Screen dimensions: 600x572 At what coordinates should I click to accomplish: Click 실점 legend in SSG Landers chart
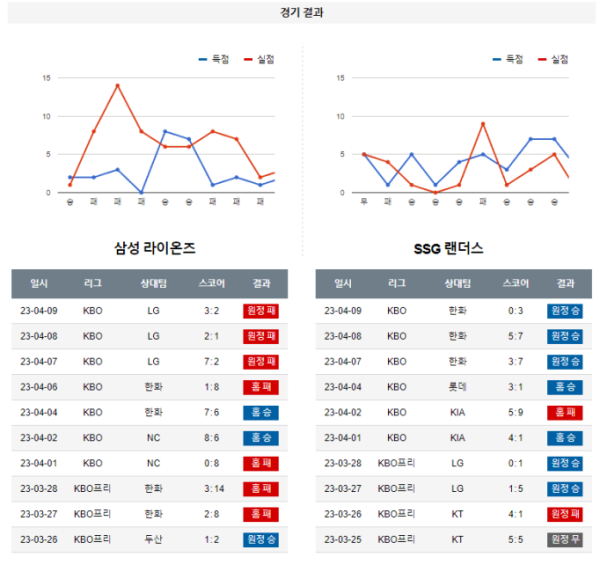point(553,59)
